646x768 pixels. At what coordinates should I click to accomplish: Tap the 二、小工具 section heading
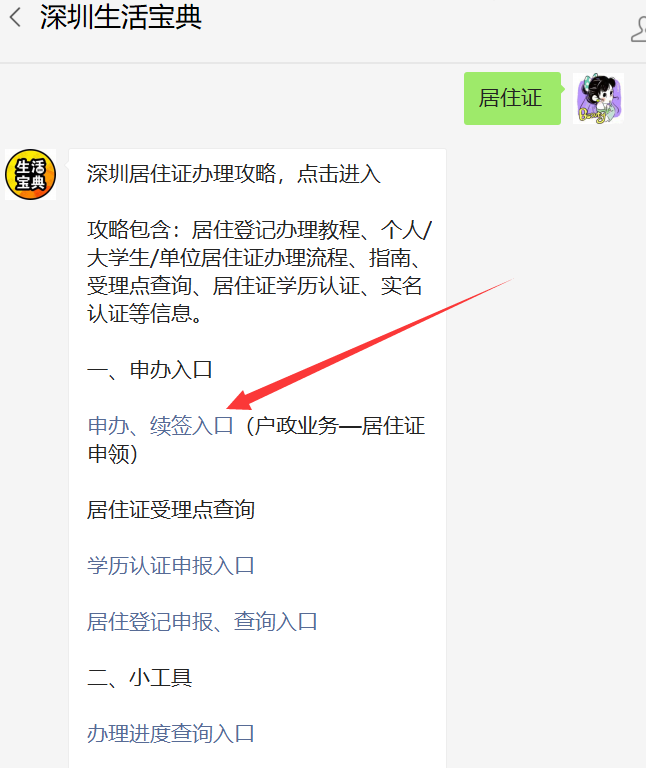(x=140, y=678)
